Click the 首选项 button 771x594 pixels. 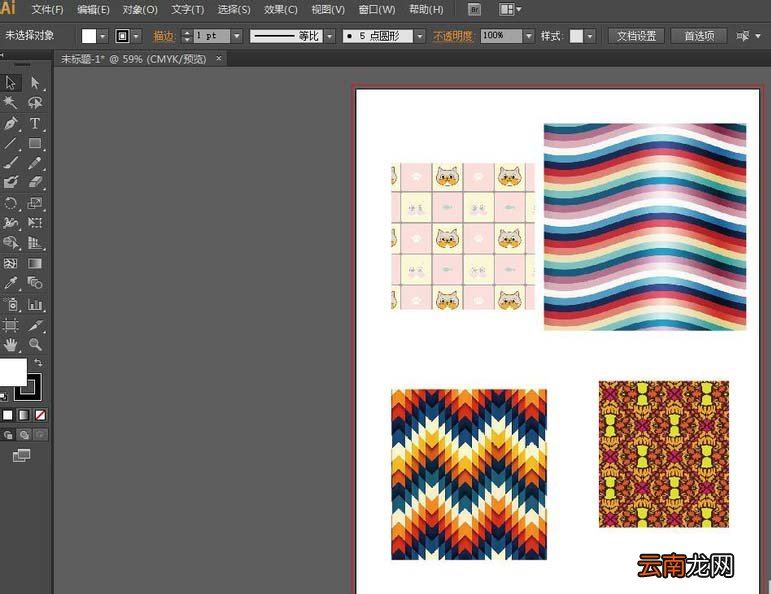pyautogui.click(x=699, y=36)
